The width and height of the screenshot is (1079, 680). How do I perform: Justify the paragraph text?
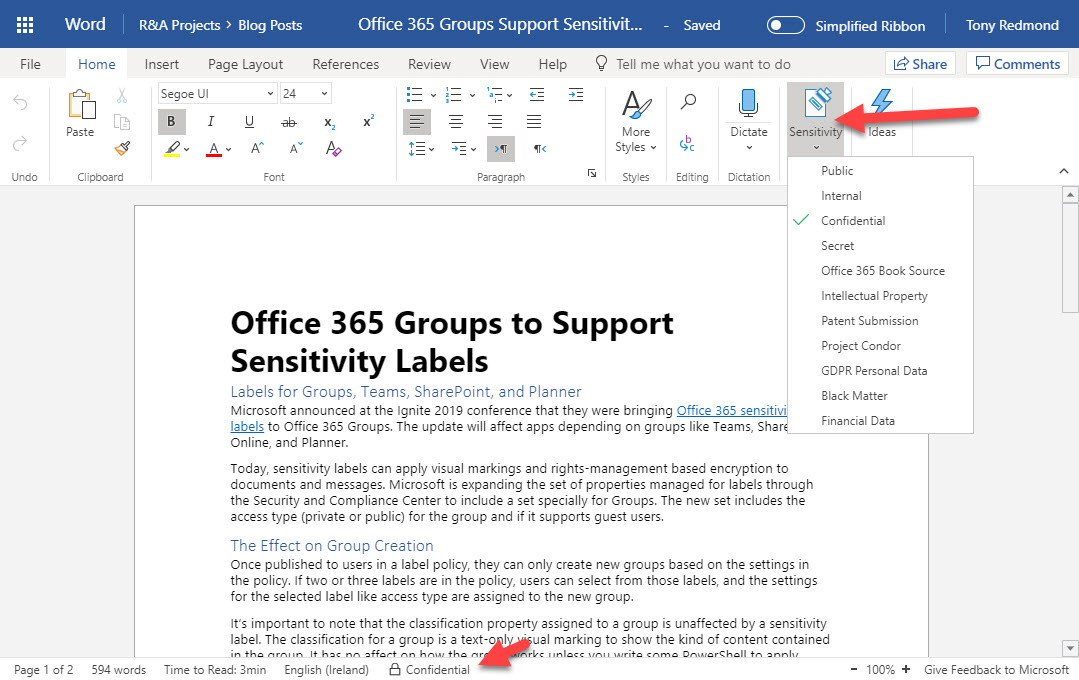[534, 122]
